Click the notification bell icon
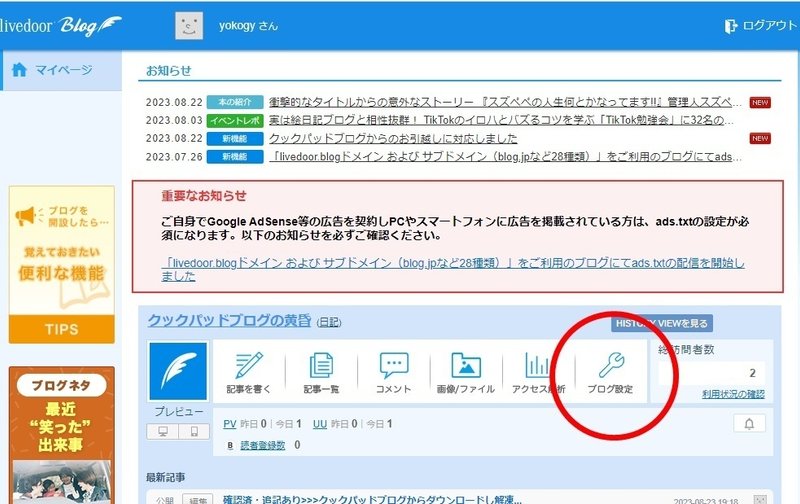This screenshot has height=504, width=800. [749, 423]
